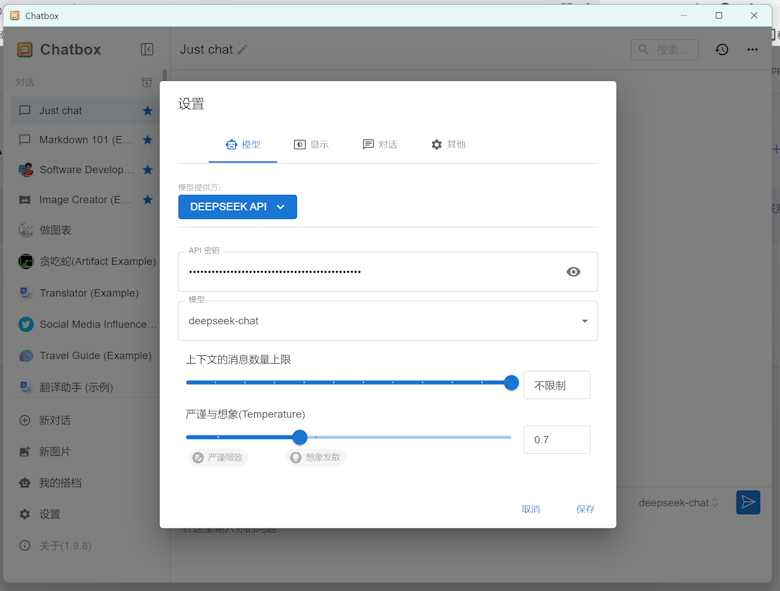This screenshot has width=780, height=591.
Task: Click the 保存 button
Action: click(x=585, y=509)
